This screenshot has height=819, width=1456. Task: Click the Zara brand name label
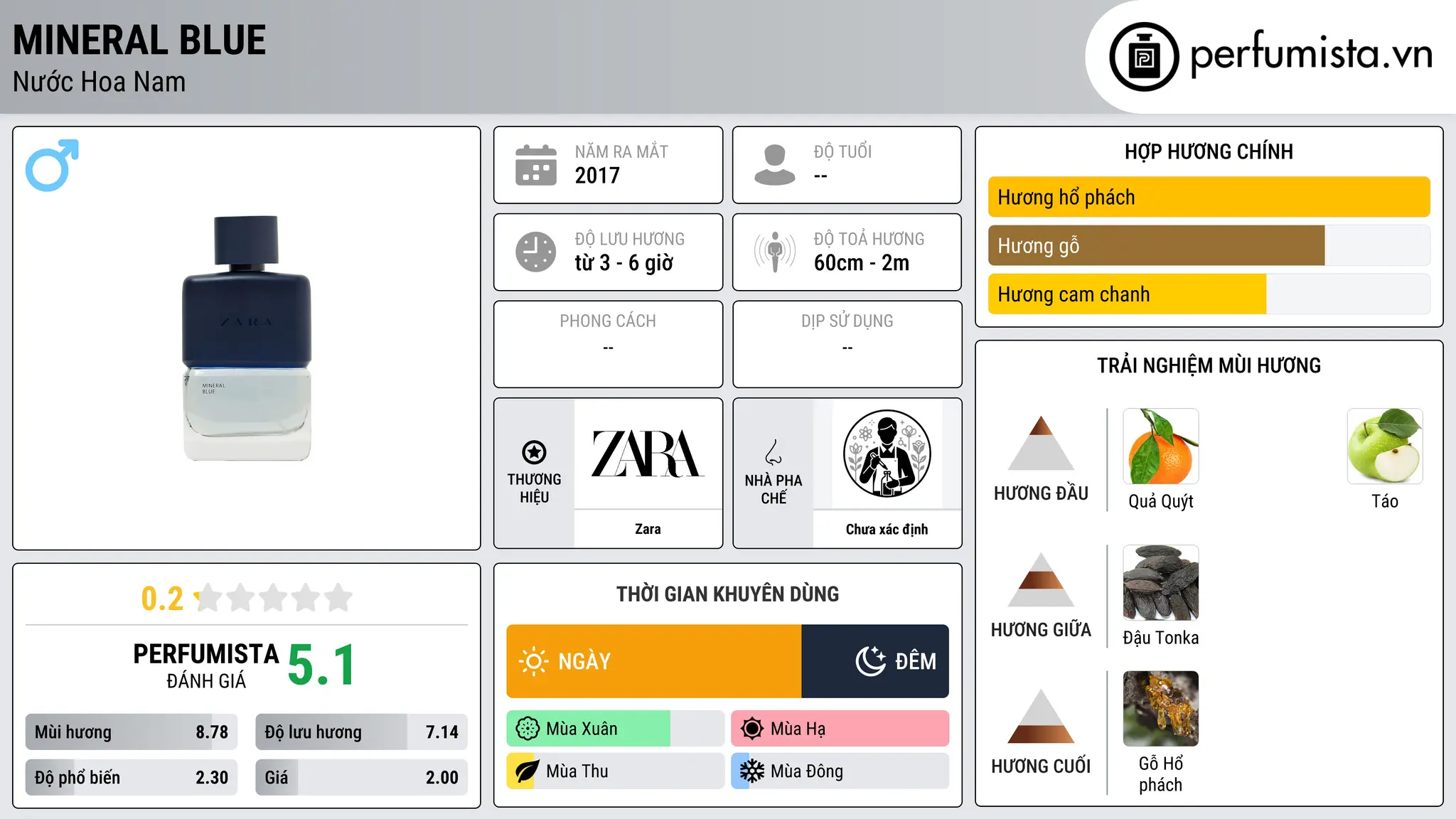[648, 529]
